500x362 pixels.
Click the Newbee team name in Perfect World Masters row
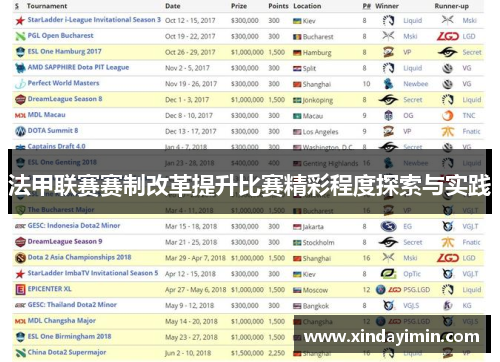[416, 84]
